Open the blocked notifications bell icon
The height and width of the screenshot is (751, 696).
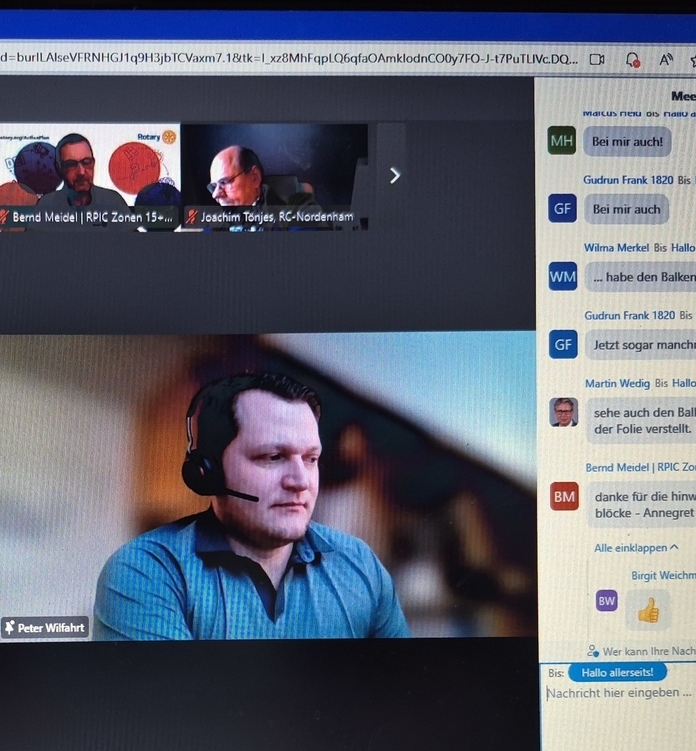click(632, 60)
